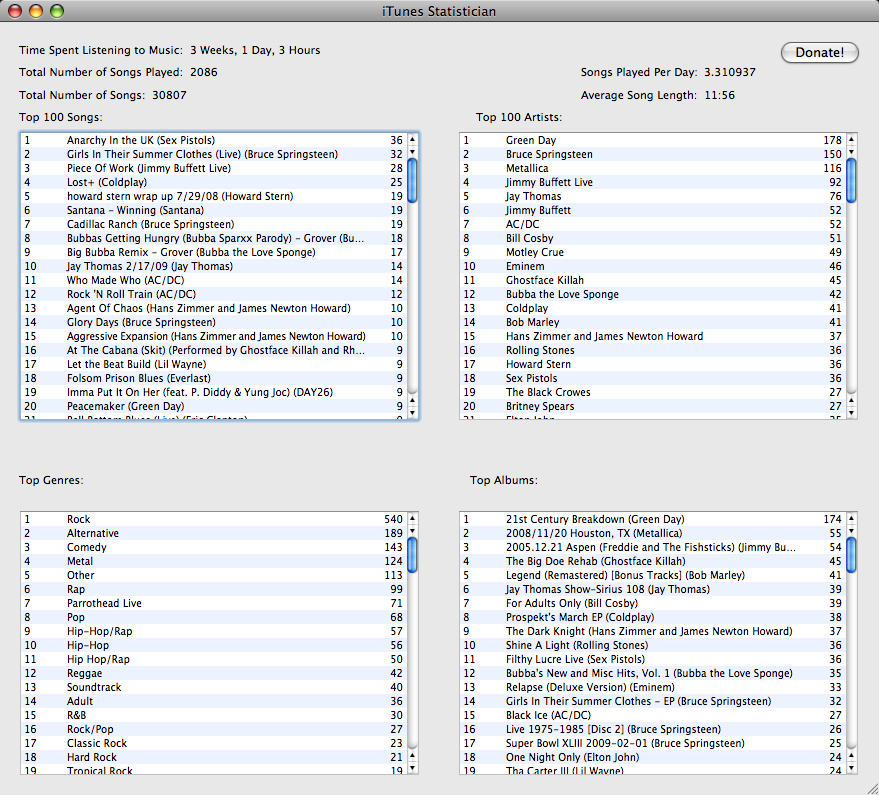Viewport: 879px width, 795px height.
Task: Select song 'Let the Beat Build (Lil Wayne)'
Action: pos(214,364)
